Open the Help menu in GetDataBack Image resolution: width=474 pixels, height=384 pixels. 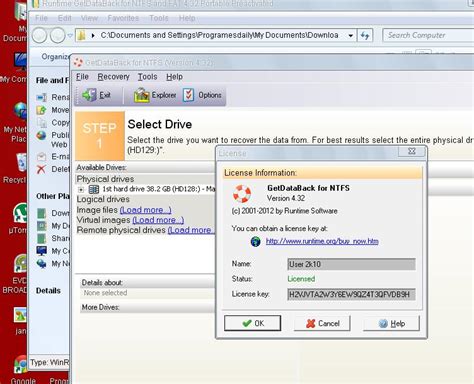[174, 77]
